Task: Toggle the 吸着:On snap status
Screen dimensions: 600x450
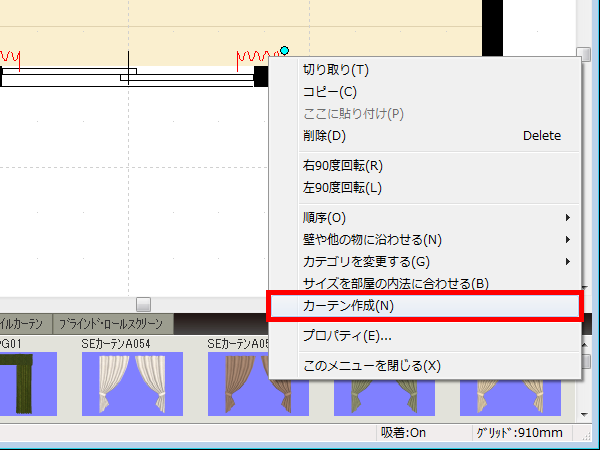Action: pyautogui.click(x=404, y=433)
